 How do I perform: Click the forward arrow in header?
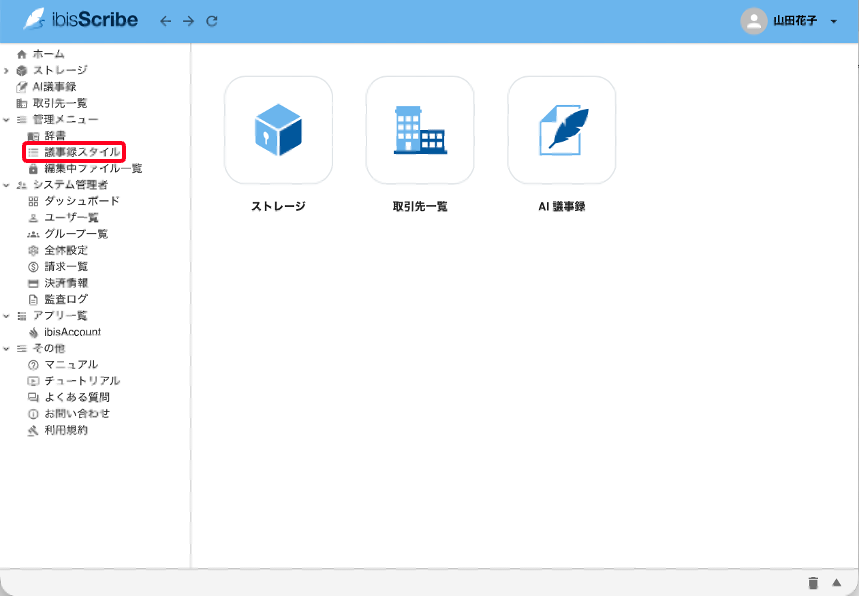click(188, 21)
